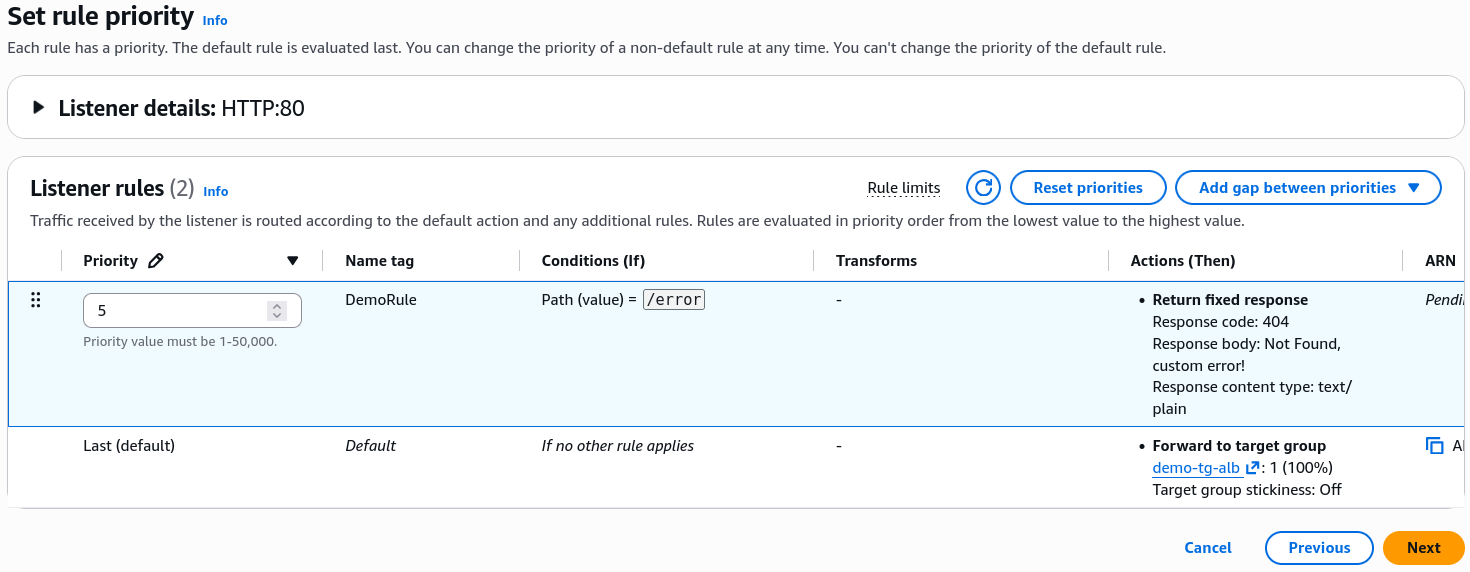Cancel the rule priority wizard
Image resolution: width=1470 pixels, height=572 pixels.
click(x=1208, y=548)
